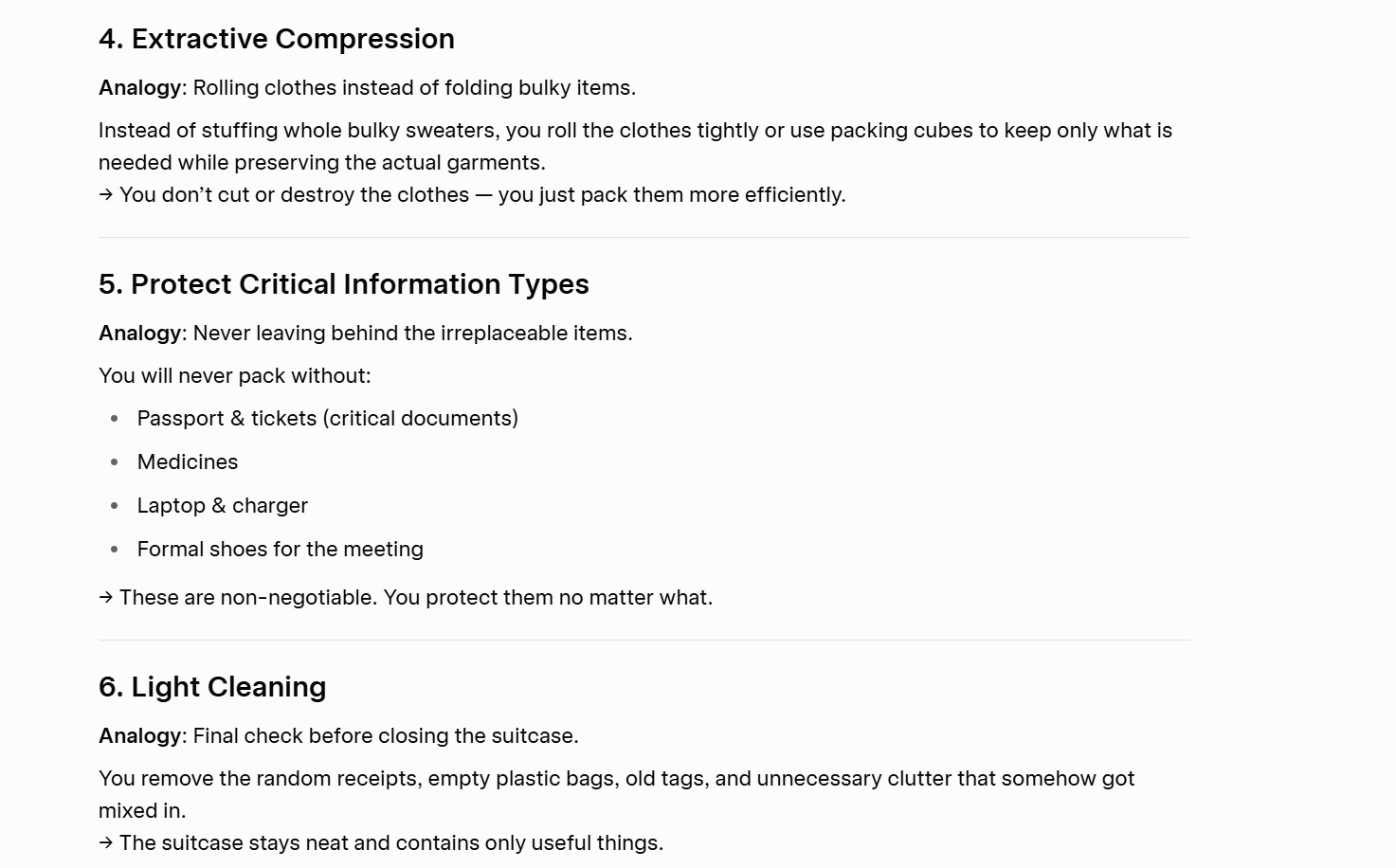Click the 'You will never pack without:' line
The height and width of the screenshot is (868, 1396).
tap(235, 376)
